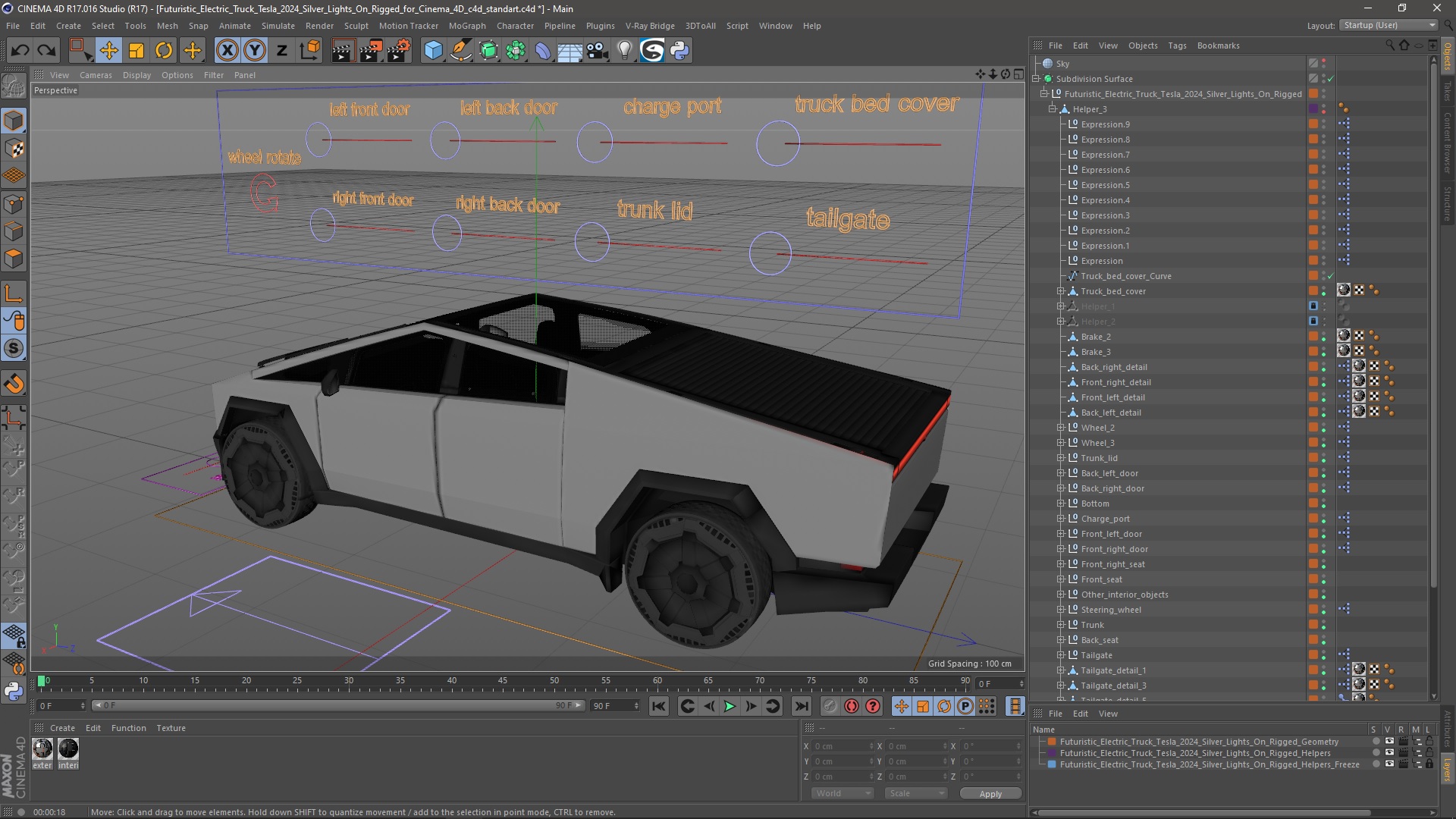Open Edit Render Settings icon

pos(399,51)
